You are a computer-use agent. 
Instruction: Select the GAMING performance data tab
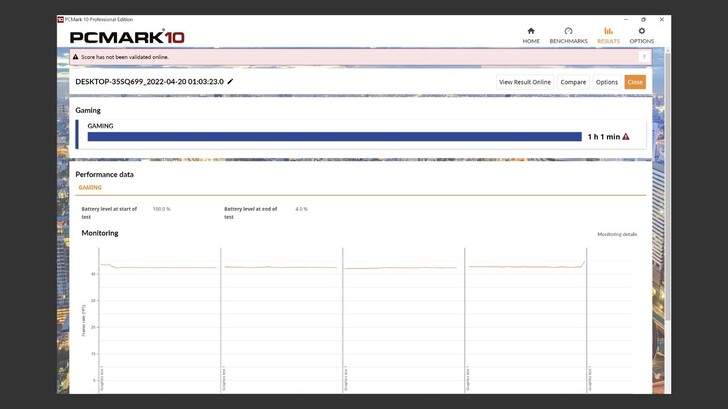point(90,187)
